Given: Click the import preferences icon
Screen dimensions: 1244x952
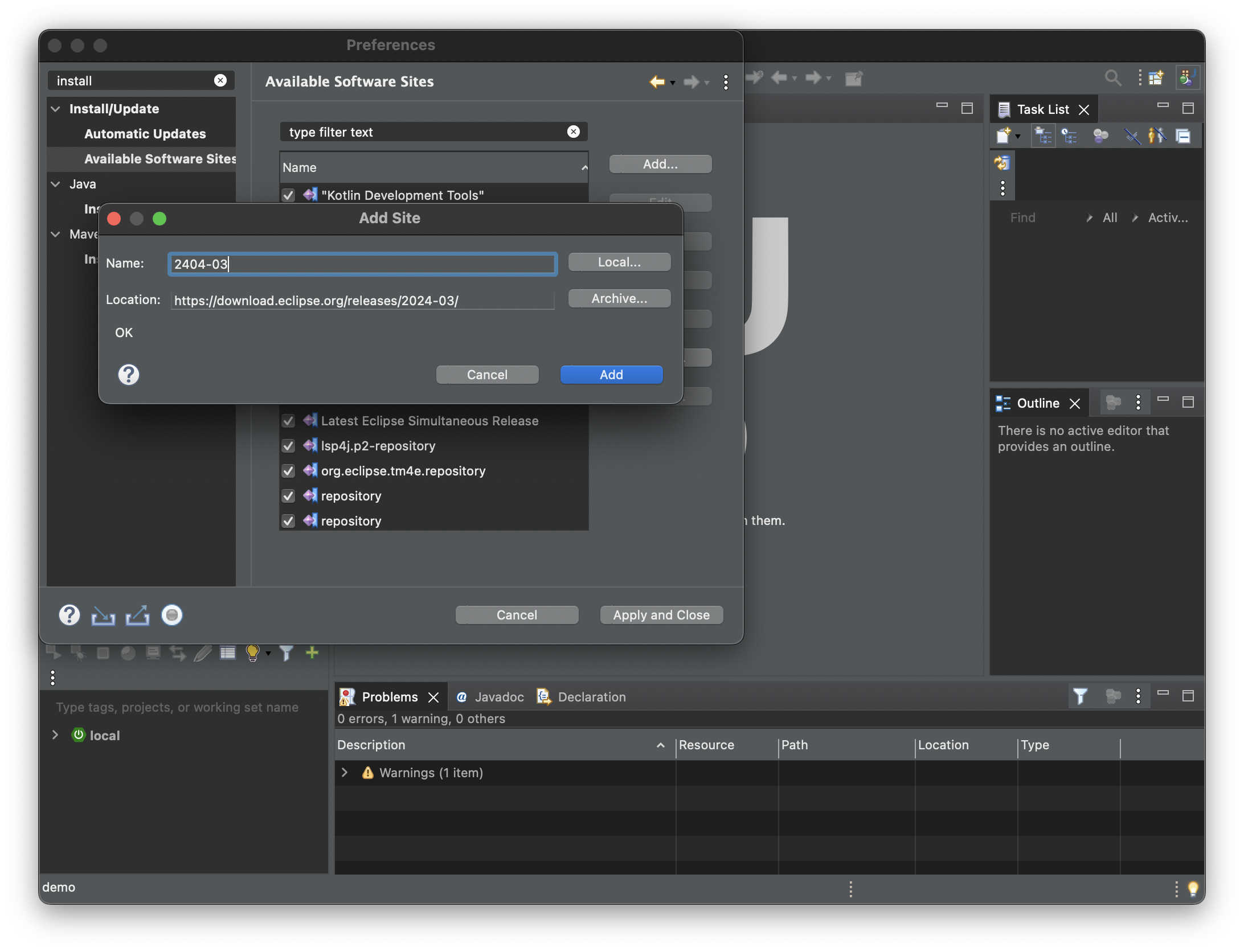Looking at the screenshot, I should [103, 615].
